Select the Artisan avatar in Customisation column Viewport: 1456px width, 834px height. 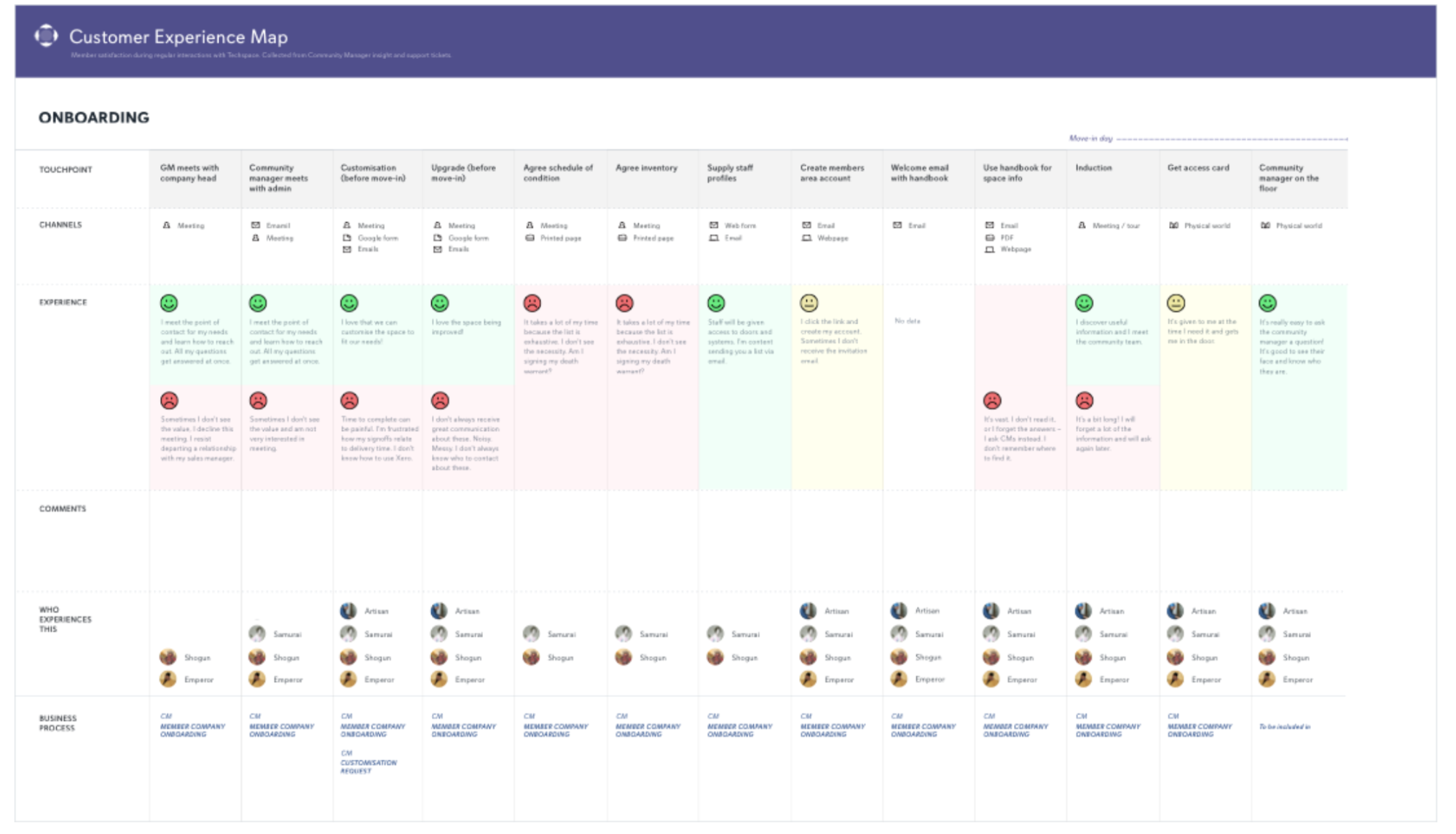point(349,611)
